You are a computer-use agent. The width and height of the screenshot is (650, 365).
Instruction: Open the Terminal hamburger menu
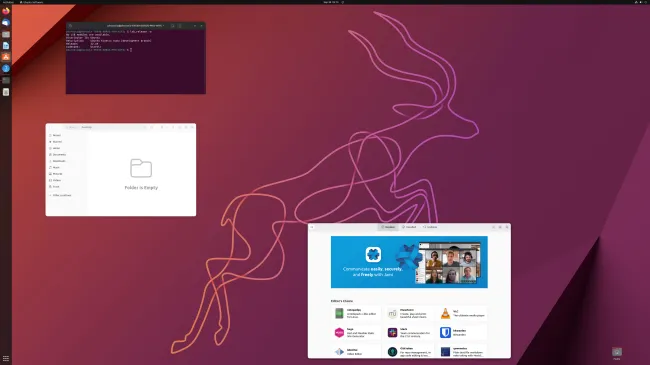tap(179, 26)
